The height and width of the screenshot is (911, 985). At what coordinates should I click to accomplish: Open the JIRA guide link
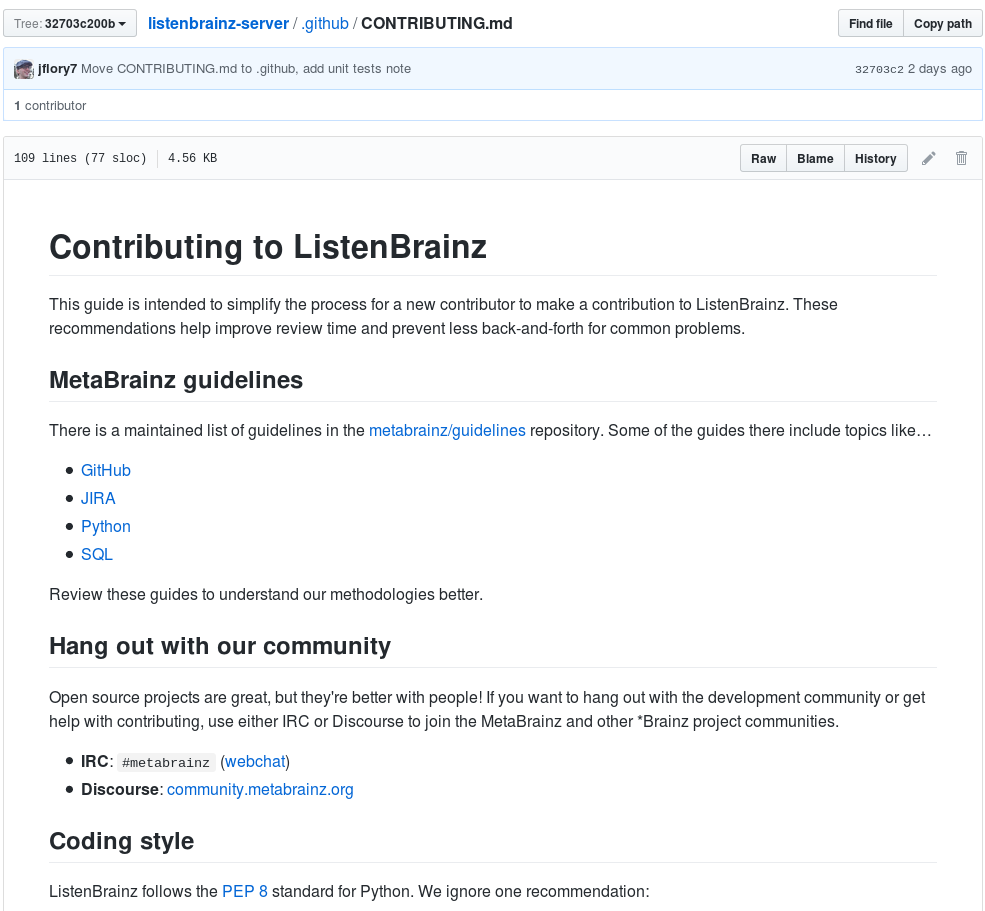(x=98, y=498)
